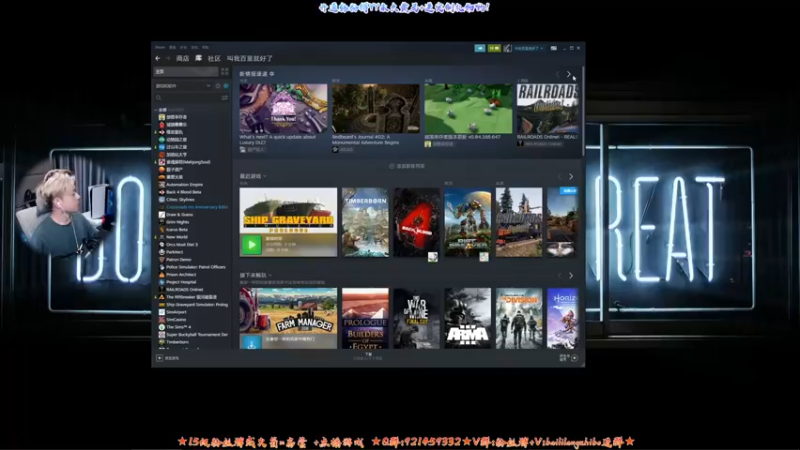Play Ship Graveyard Simulator with green button
The width and height of the screenshot is (800, 450).
tap(251, 245)
